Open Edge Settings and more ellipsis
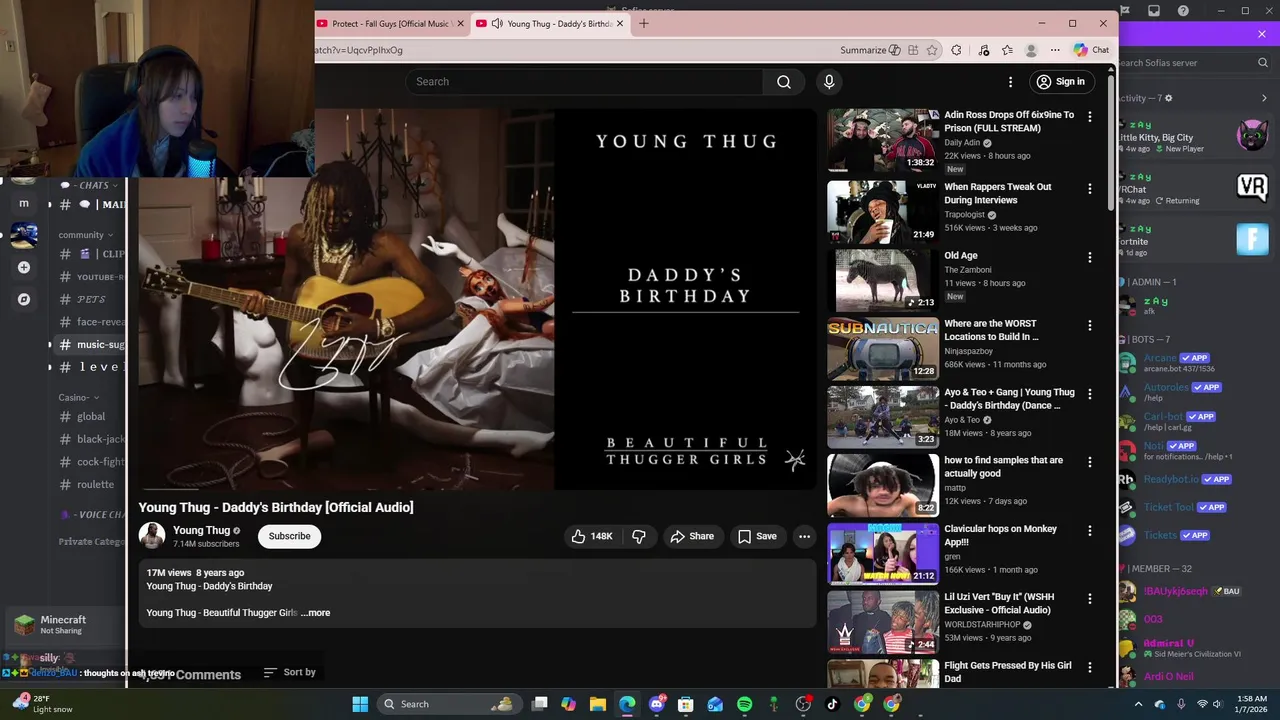Viewport: 1280px width, 720px height. (x=1055, y=50)
